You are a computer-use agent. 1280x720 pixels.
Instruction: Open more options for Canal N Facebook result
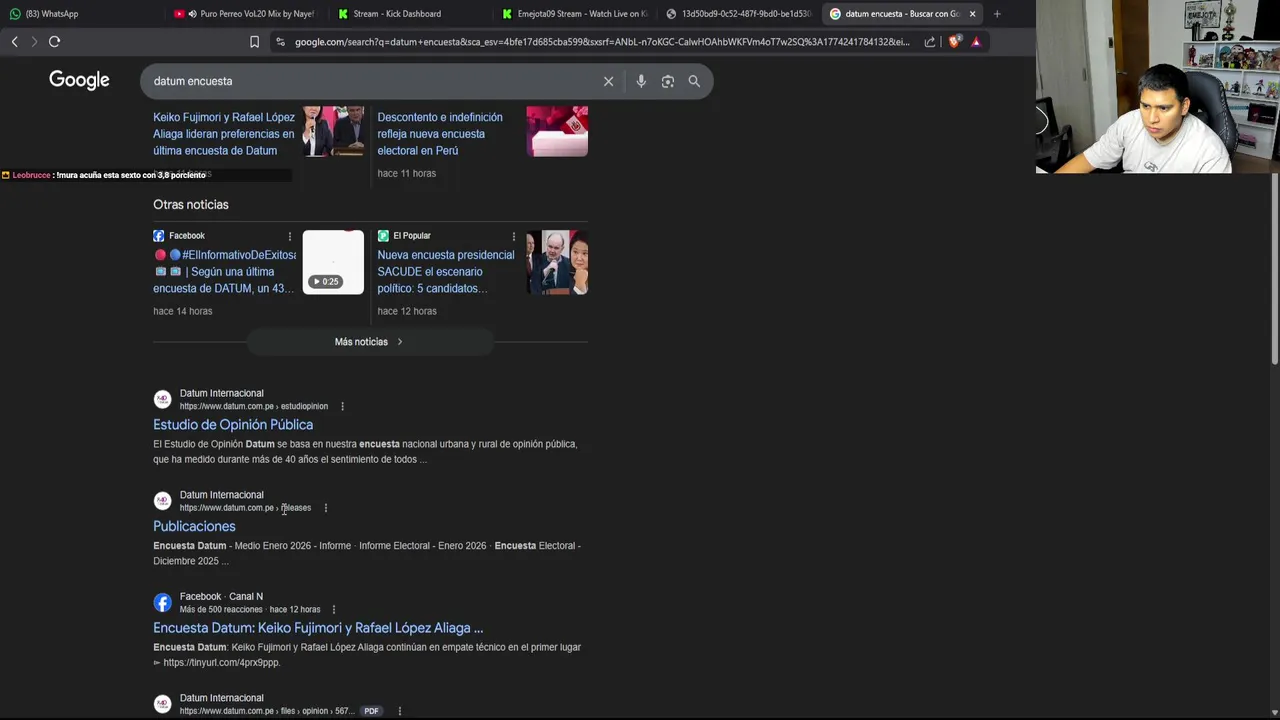[333, 609]
